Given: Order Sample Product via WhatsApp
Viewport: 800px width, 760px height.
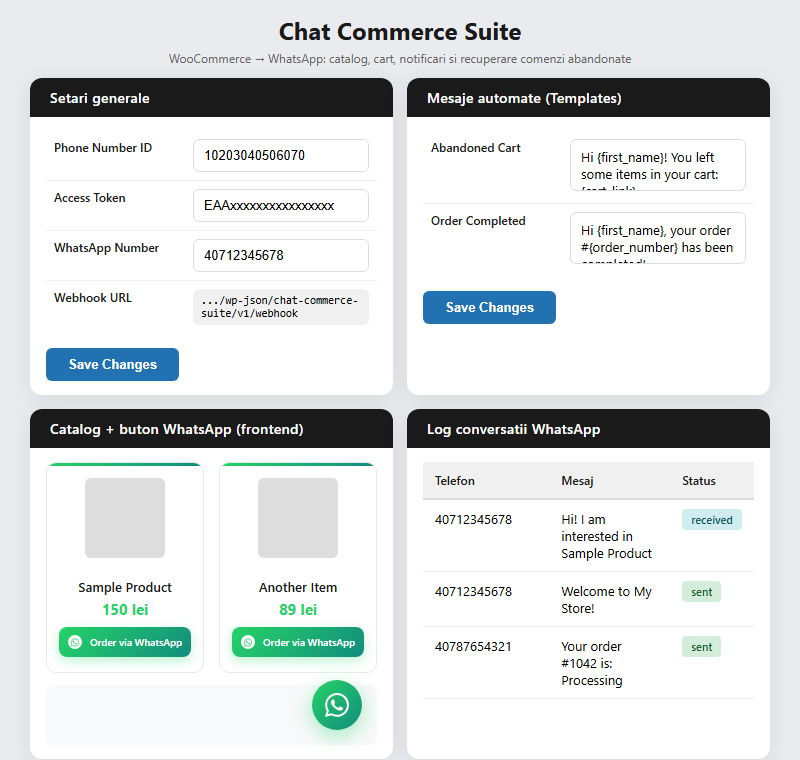Looking at the screenshot, I should [125, 642].
